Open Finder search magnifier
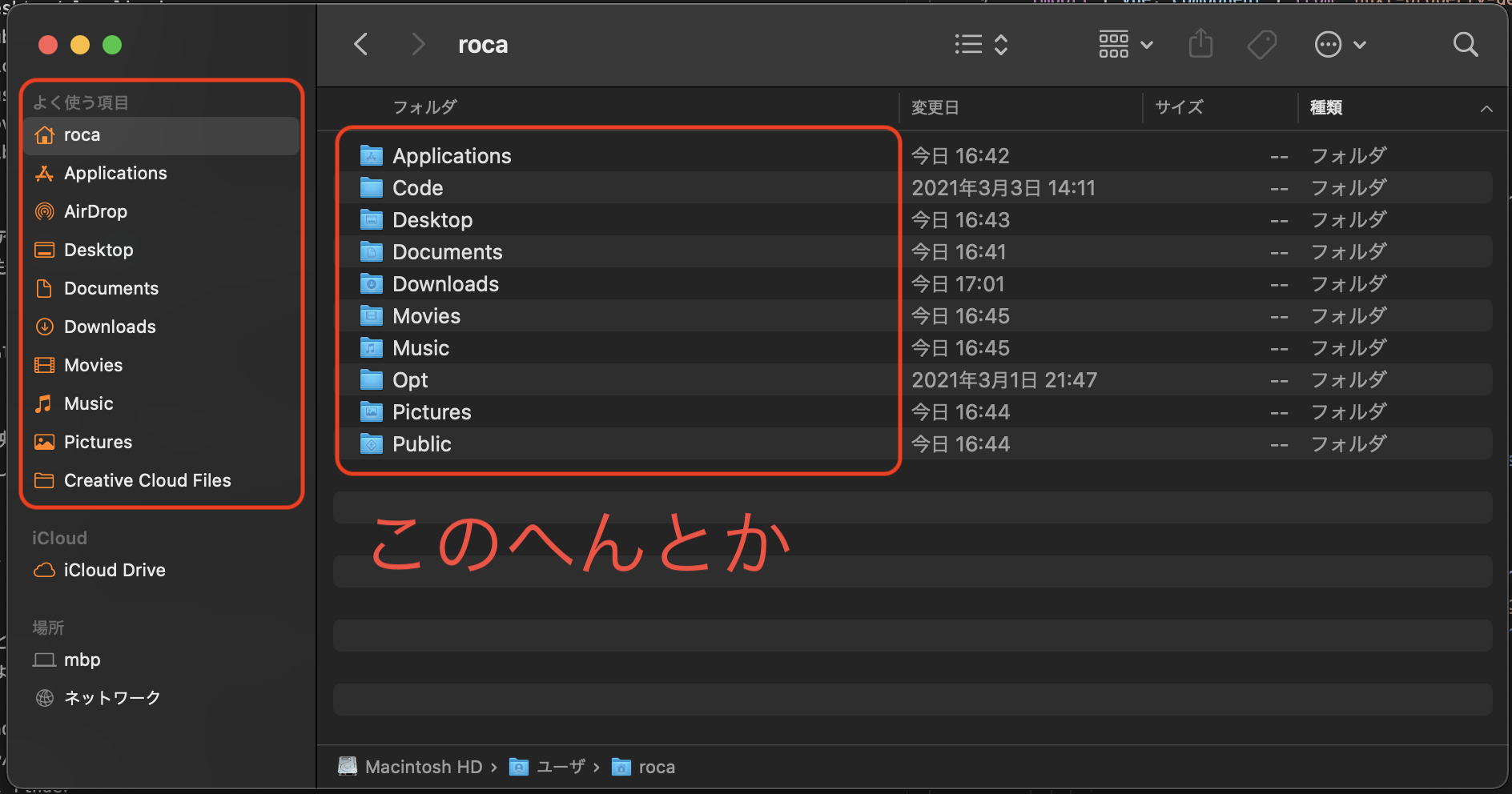 (x=1466, y=45)
